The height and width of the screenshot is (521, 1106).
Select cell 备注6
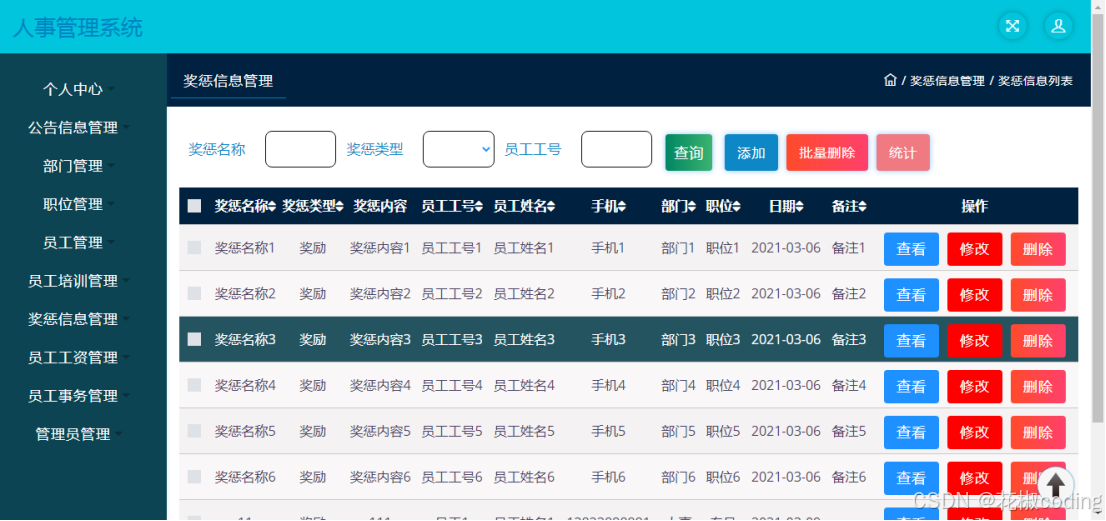(849, 477)
